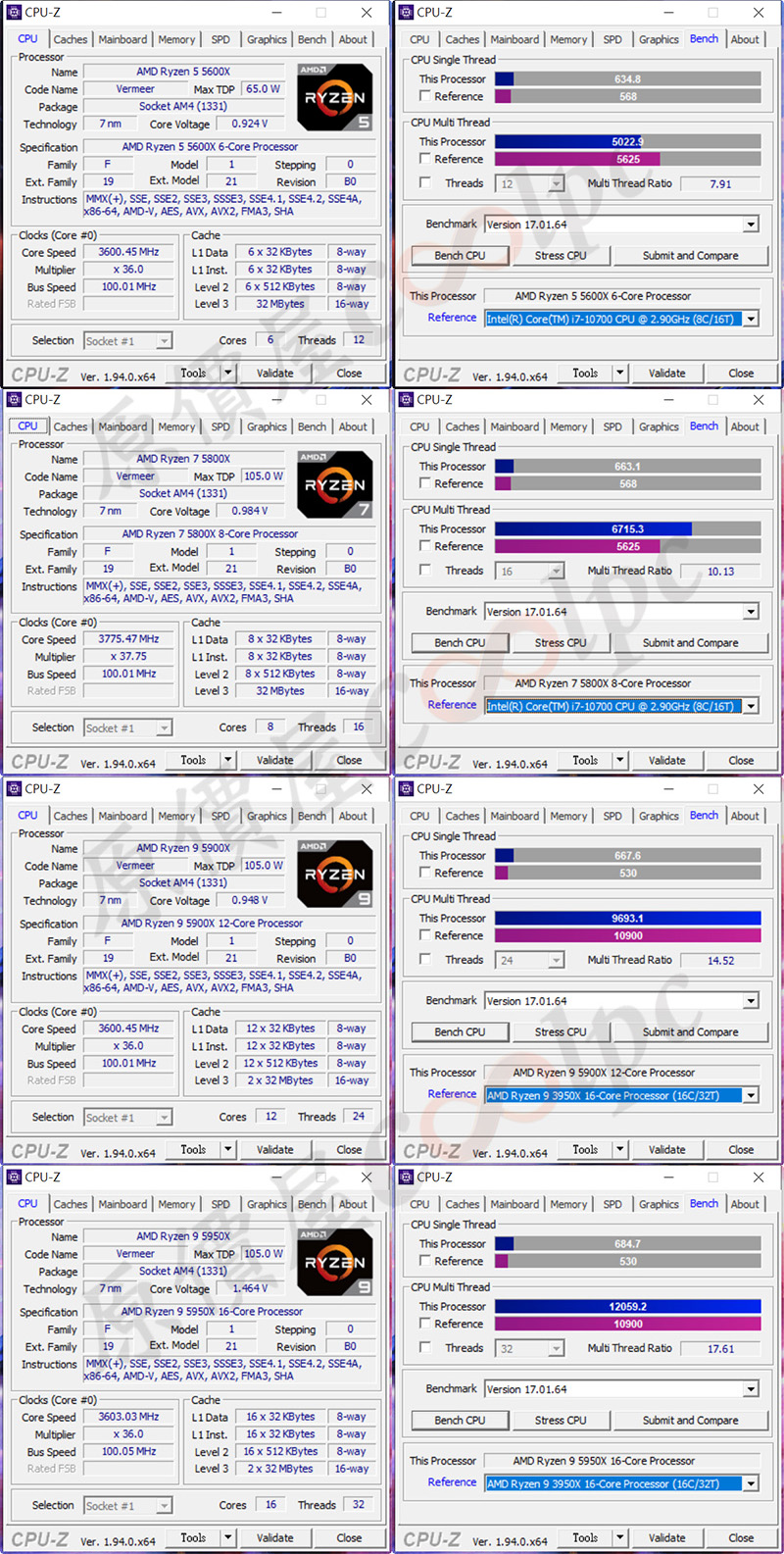The width and height of the screenshot is (784, 1554).
Task: Click CPU-Z title icon of Ryzen 9 5900X Bench window
Action: pos(406,789)
